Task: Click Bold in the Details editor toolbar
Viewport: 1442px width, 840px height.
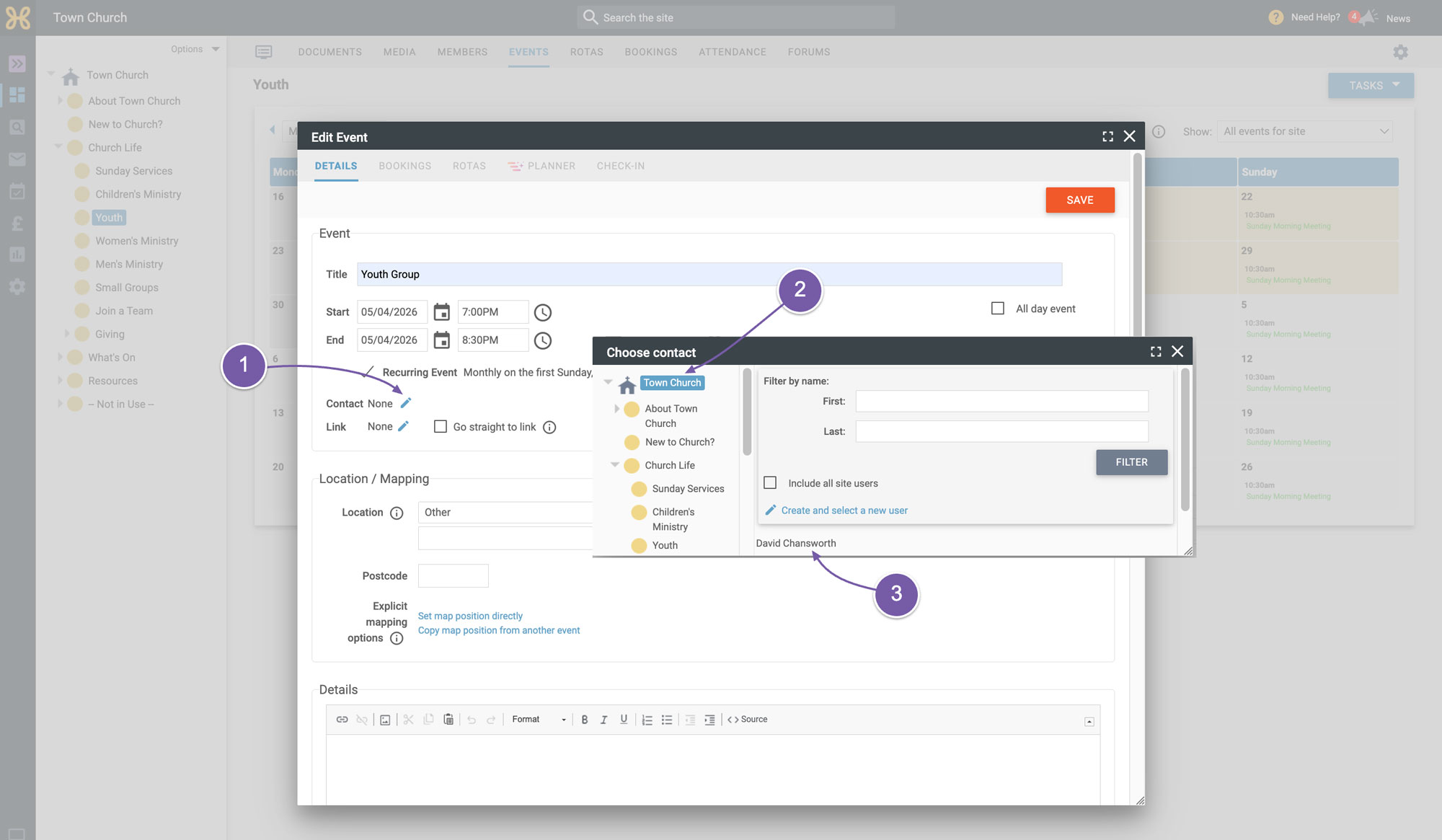Action: coord(585,720)
